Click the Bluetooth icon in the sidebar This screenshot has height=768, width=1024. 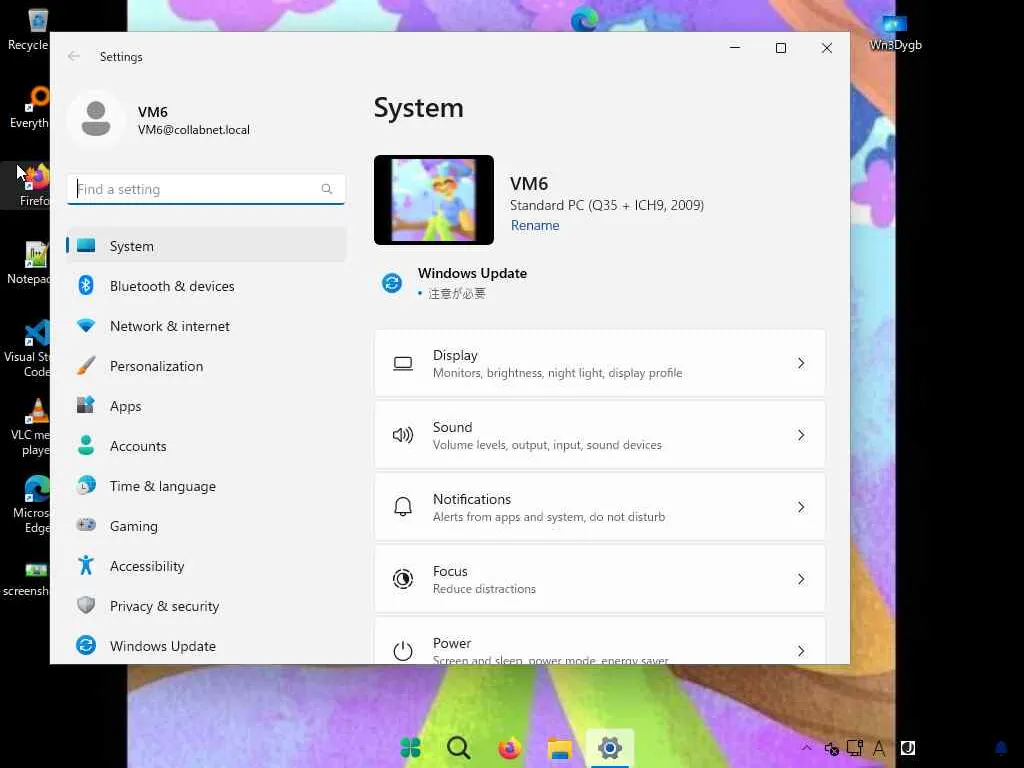[x=86, y=285]
